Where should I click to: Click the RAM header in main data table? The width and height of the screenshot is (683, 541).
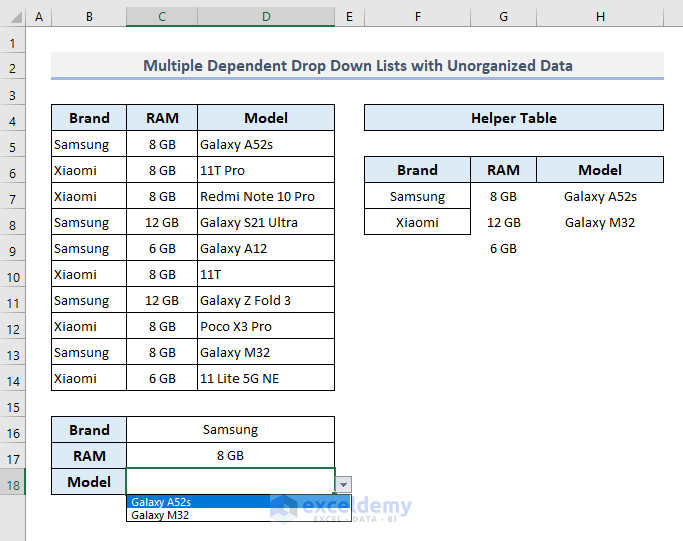[x=162, y=118]
